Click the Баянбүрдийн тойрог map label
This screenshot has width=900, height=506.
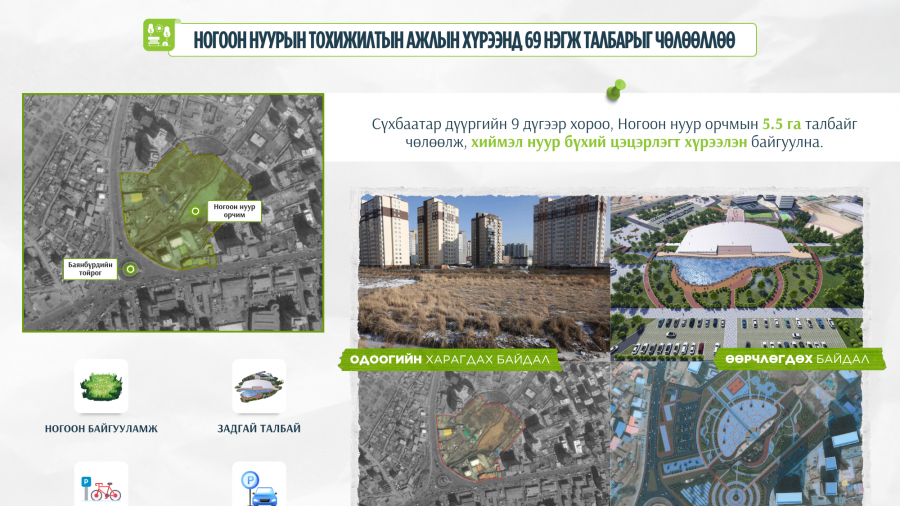tap(91, 268)
